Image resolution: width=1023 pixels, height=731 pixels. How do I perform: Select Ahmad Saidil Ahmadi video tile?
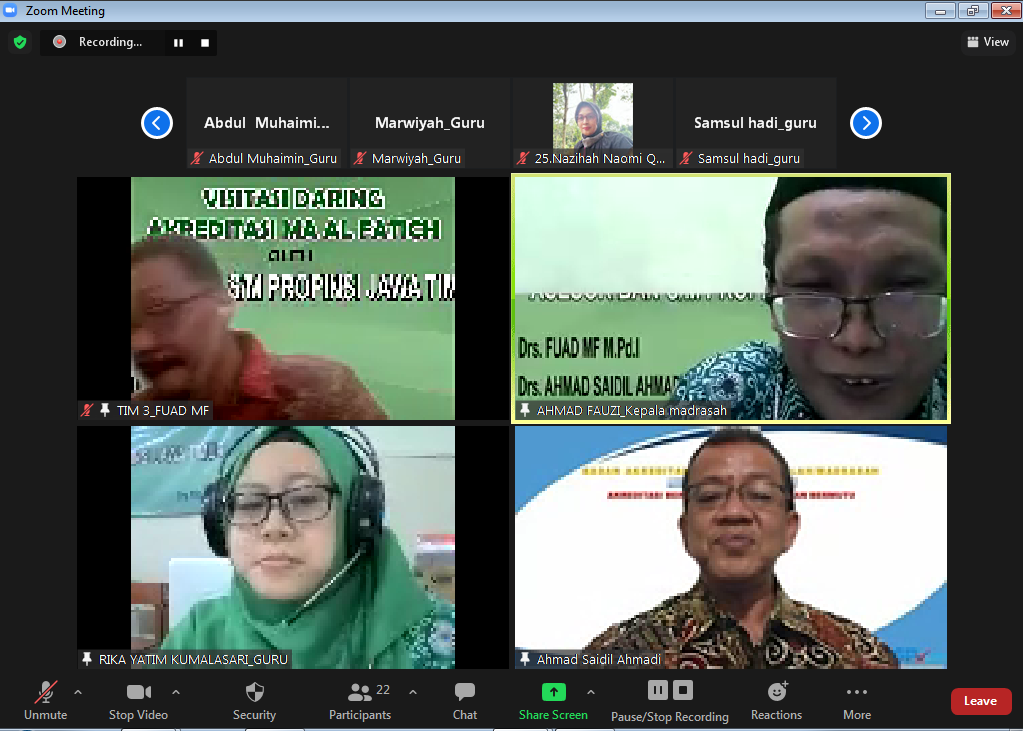click(x=731, y=547)
